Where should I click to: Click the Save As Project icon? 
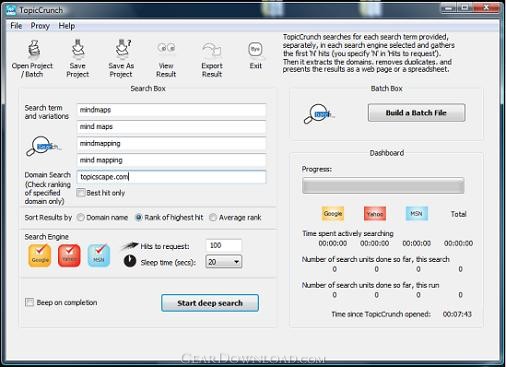[123, 49]
